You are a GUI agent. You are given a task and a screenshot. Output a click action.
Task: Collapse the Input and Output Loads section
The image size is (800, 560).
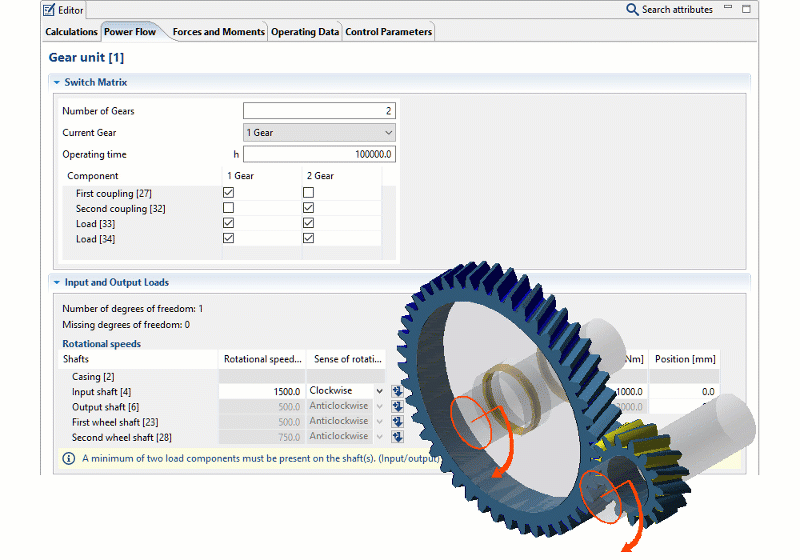tap(57, 283)
